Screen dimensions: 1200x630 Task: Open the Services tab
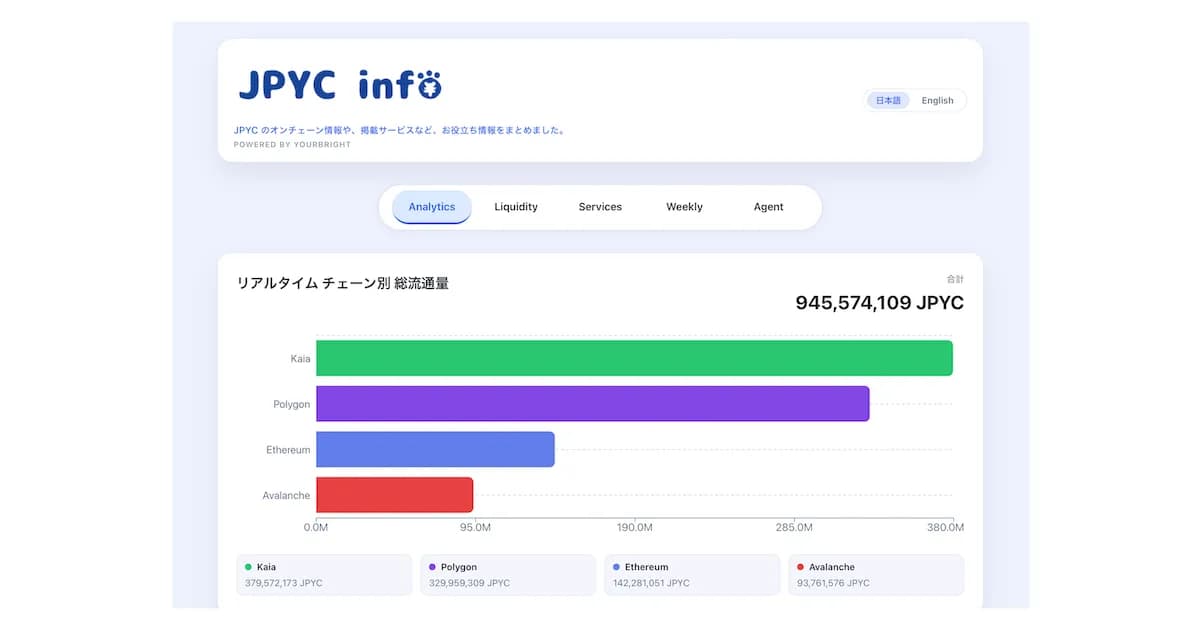click(x=600, y=207)
